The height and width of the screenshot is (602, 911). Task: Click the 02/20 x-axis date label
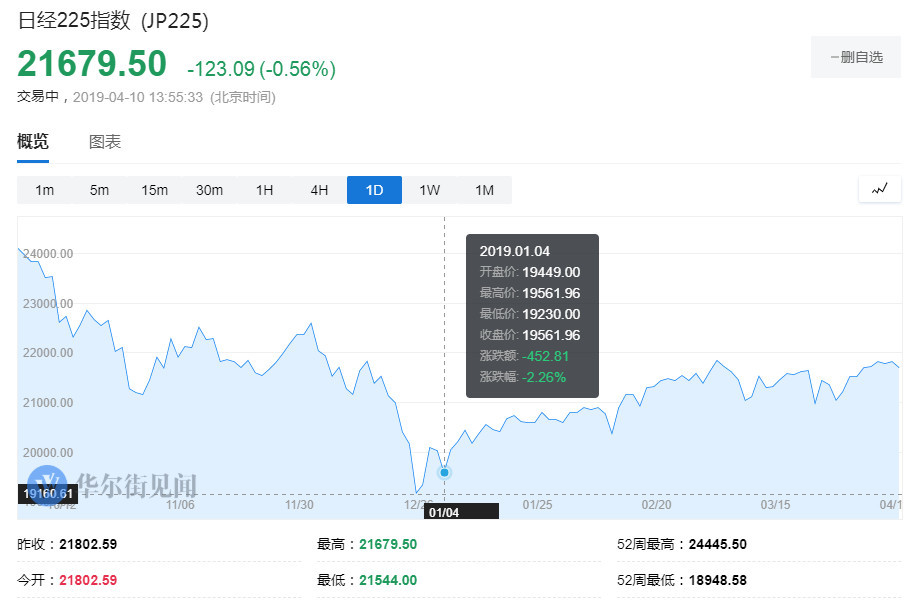pyautogui.click(x=657, y=504)
